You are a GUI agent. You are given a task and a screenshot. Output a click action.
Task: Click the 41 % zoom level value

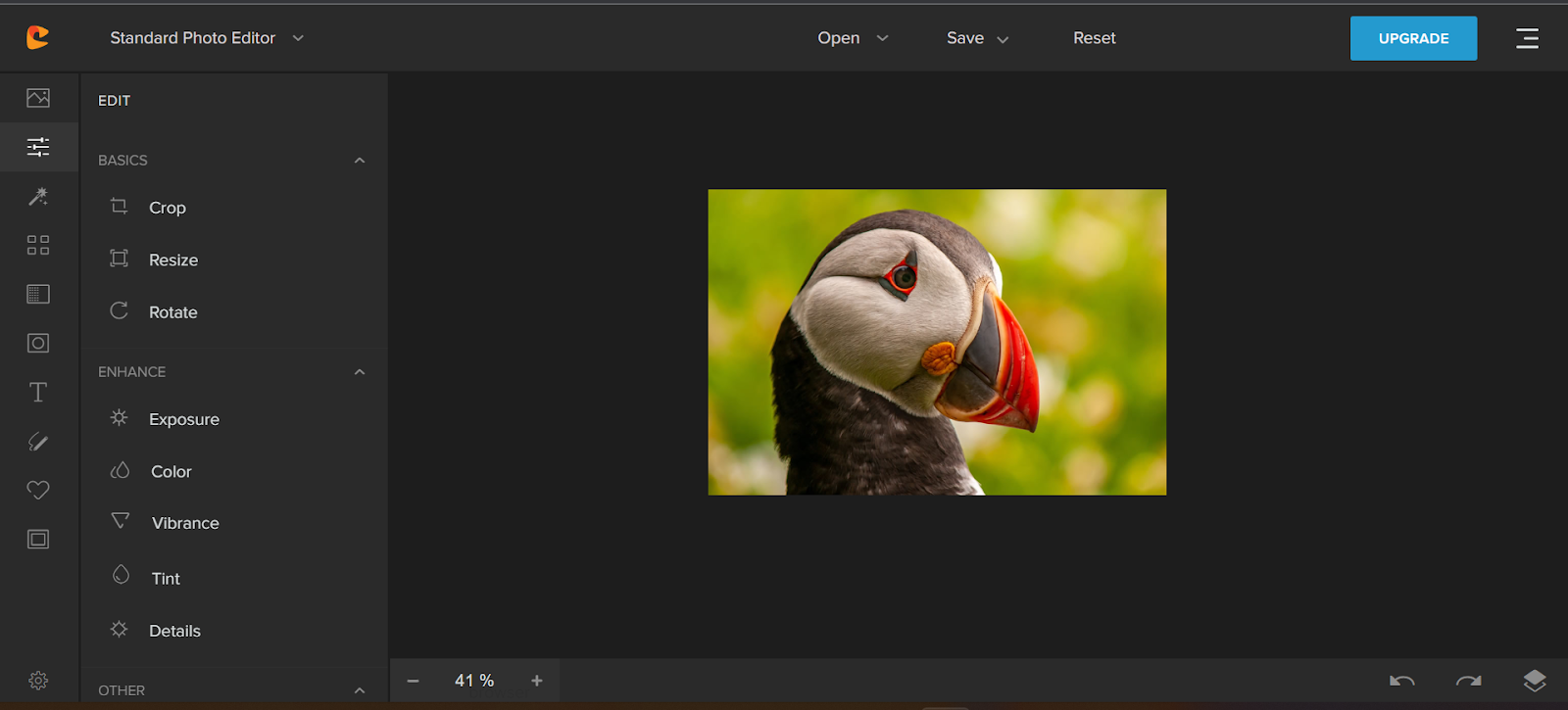[x=474, y=681]
